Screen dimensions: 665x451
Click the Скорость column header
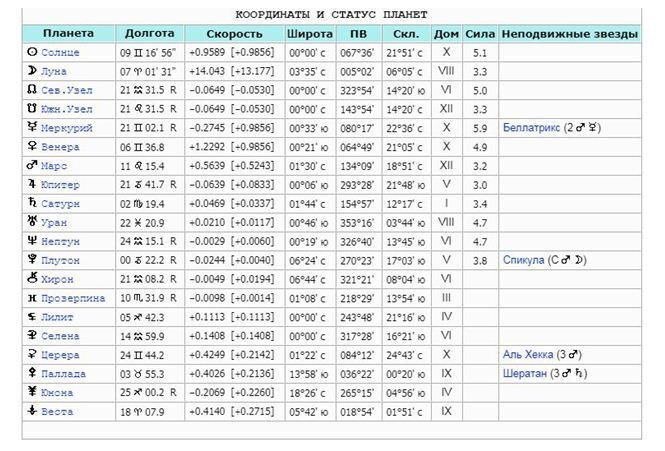232,33
